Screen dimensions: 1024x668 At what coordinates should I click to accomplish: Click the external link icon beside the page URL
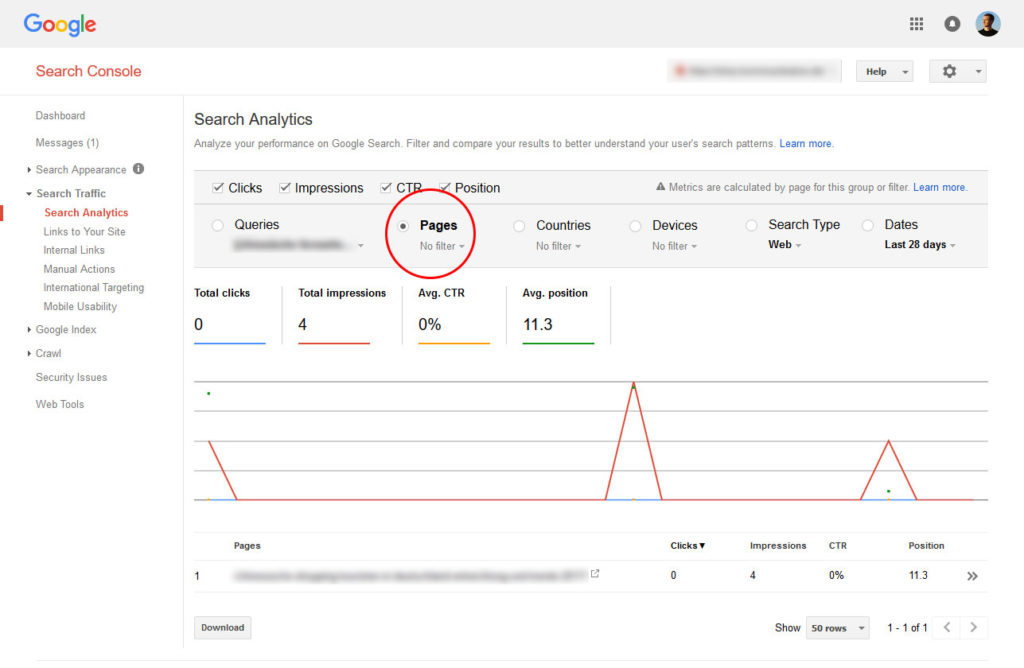coord(595,574)
